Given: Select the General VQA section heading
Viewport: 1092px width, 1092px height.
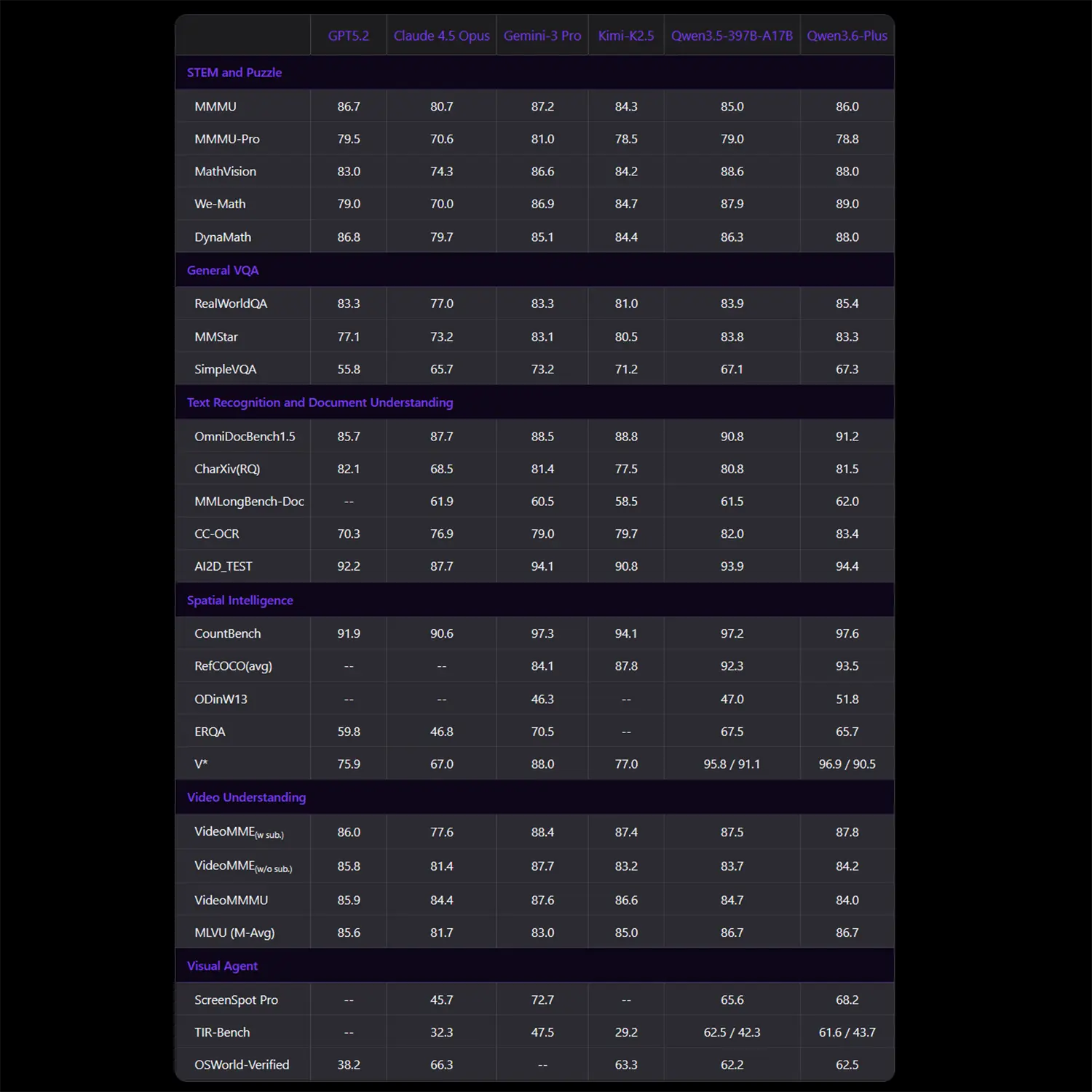Looking at the screenshot, I should pyautogui.click(x=223, y=270).
